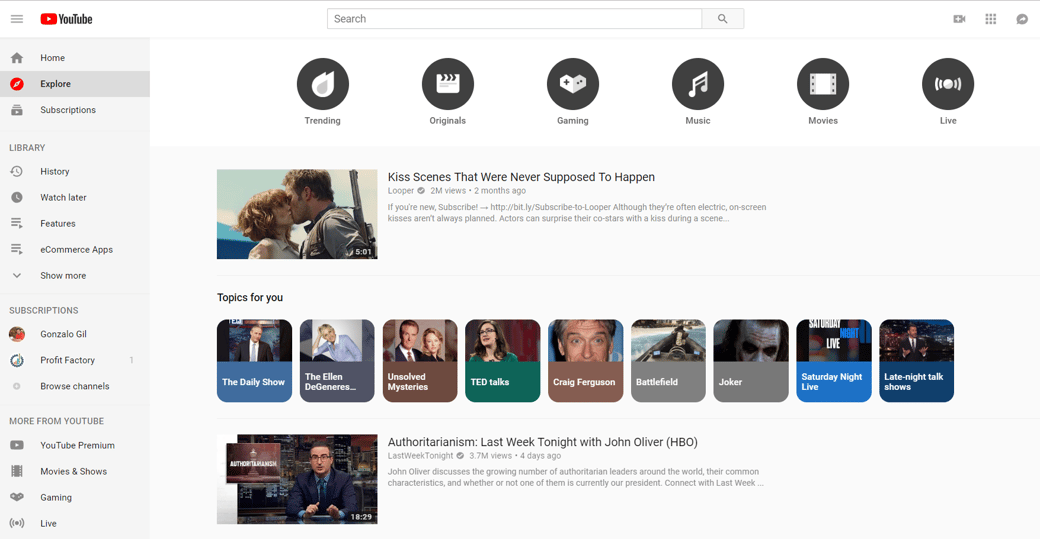The width and height of the screenshot is (1040, 539).
Task: Open Authoritarianism Last Week Tonight title
Action: click(x=543, y=442)
